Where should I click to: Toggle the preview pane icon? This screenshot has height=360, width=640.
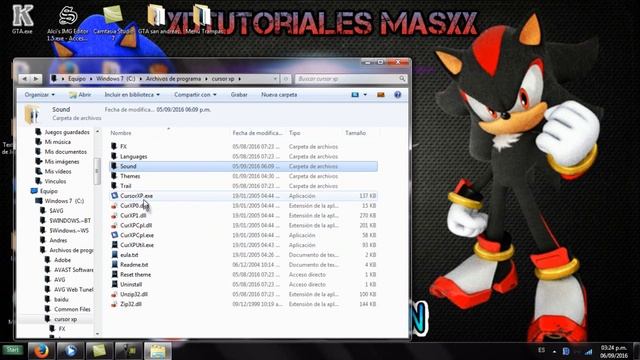[381, 95]
